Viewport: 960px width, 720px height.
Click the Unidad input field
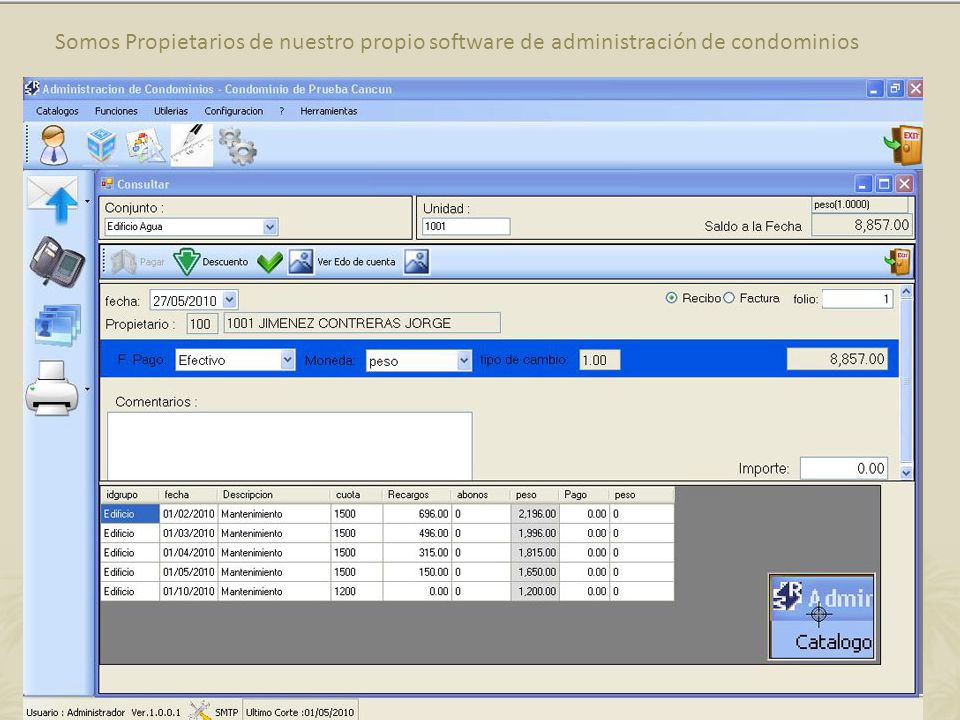(x=465, y=227)
